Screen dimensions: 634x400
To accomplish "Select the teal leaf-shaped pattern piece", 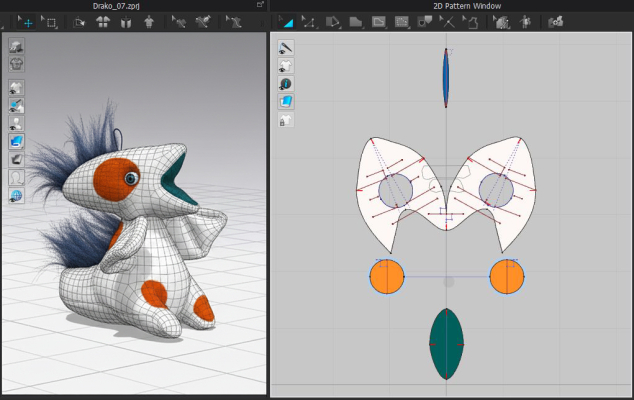I will tap(446, 344).
